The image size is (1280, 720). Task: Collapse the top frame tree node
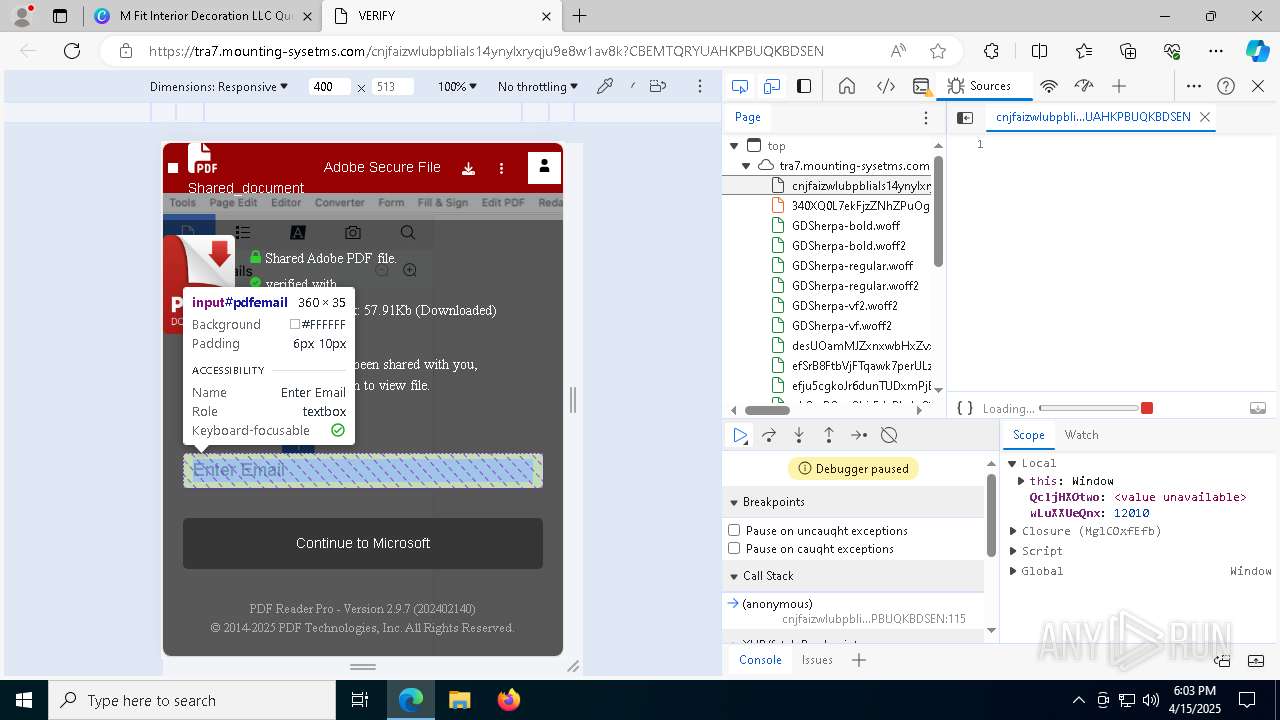tap(734, 146)
